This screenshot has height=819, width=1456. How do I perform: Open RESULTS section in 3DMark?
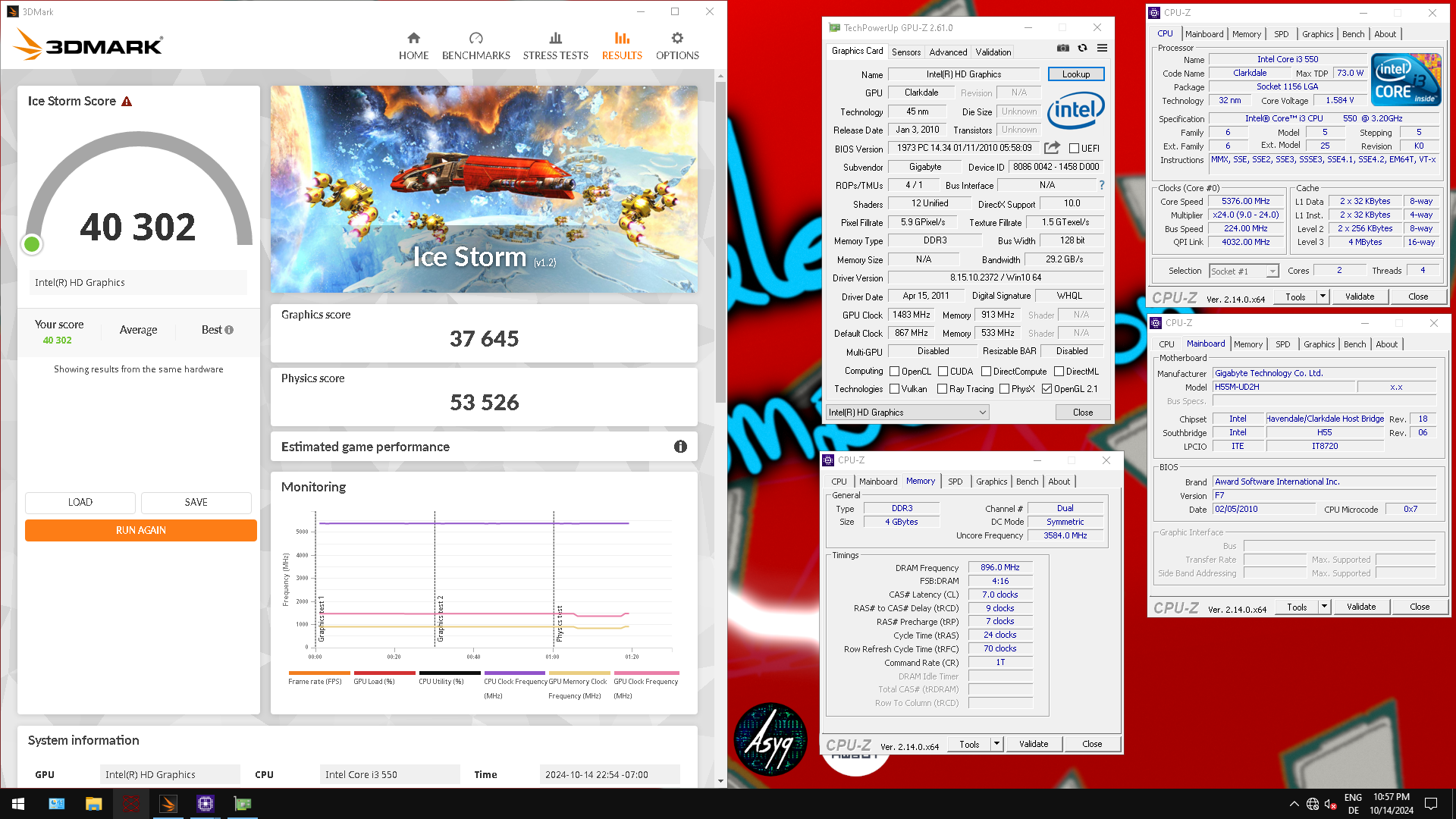pyautogui.click(x=622, y=46)
